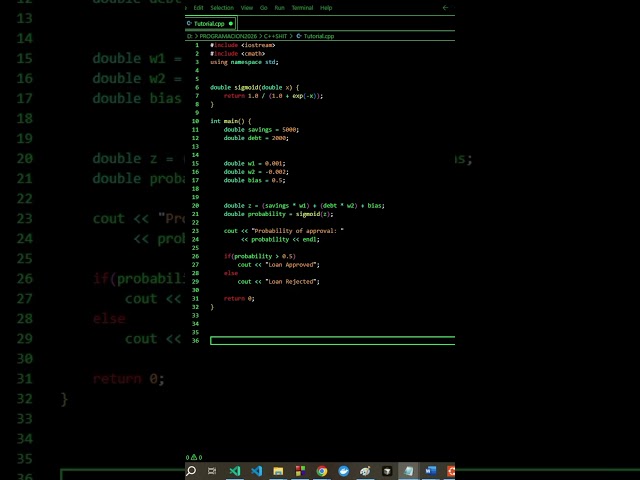Screen dimensions: 640x480
Task: Select the Tutorial.cpp editor tab
Action: pos(210,24)
